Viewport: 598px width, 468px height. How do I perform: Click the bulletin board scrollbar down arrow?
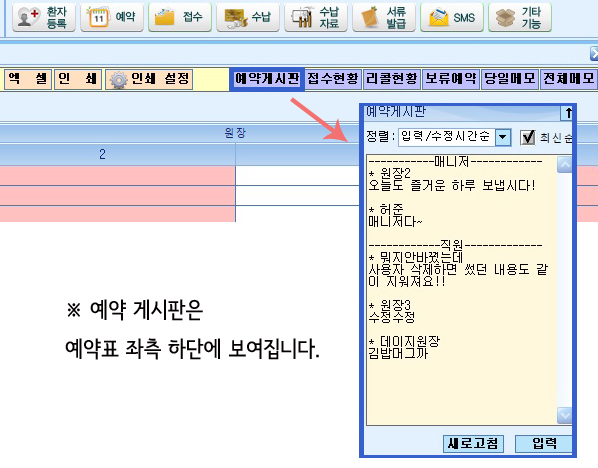coord(564,415)
